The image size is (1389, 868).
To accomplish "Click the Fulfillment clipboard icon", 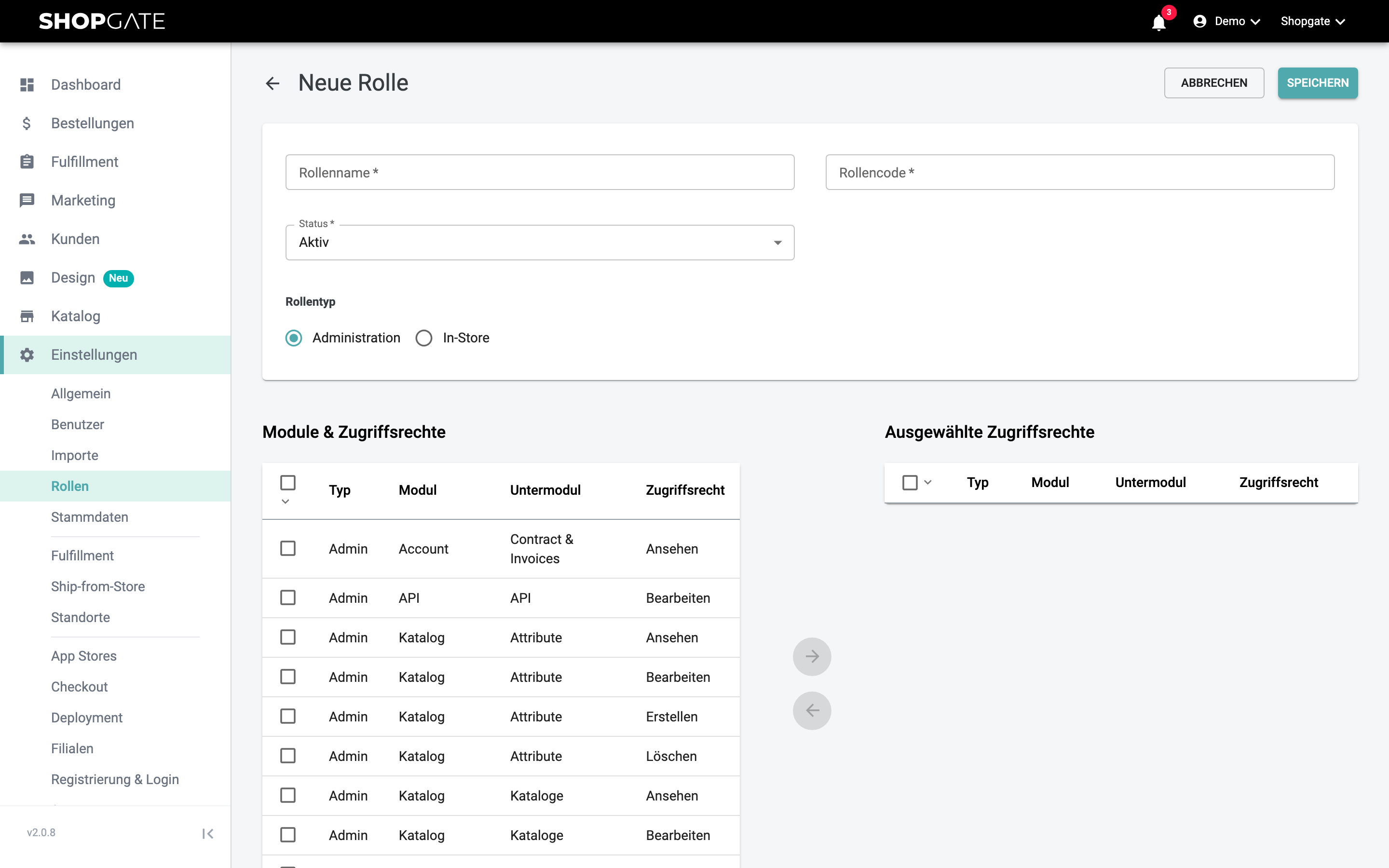I will [27, 162].
